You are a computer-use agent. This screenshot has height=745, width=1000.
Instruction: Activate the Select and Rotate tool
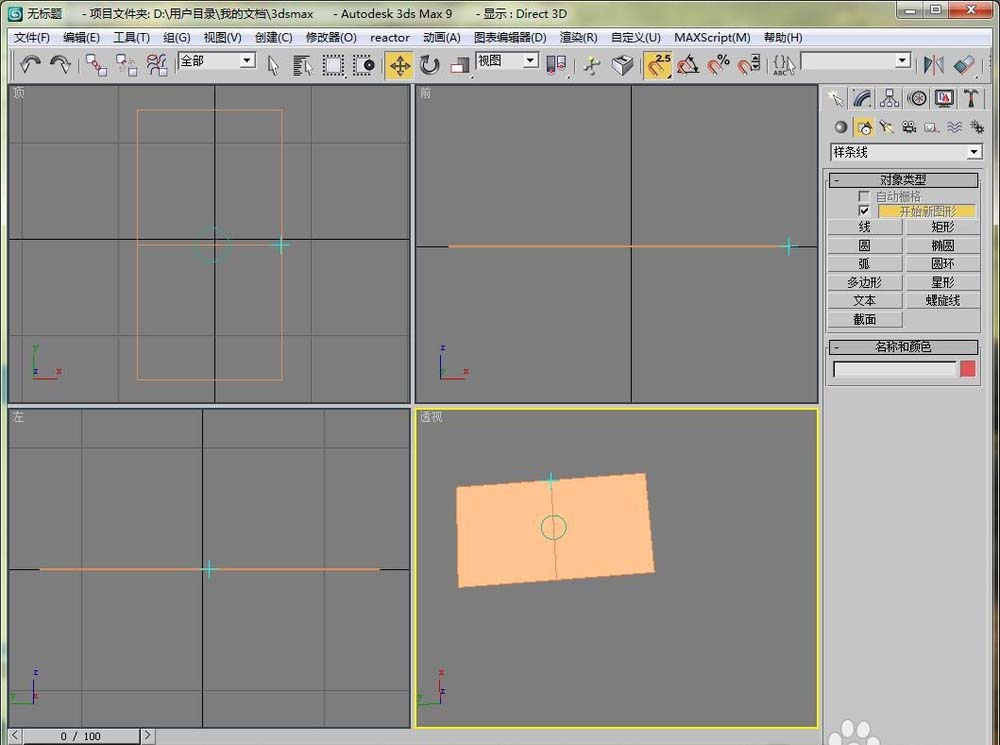[430, 65]
